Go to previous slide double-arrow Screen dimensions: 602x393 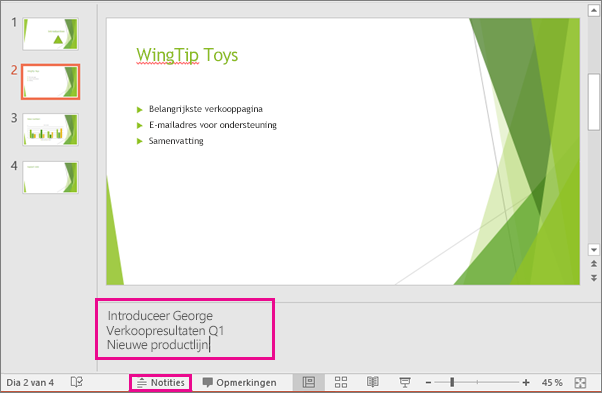(594, 264)
